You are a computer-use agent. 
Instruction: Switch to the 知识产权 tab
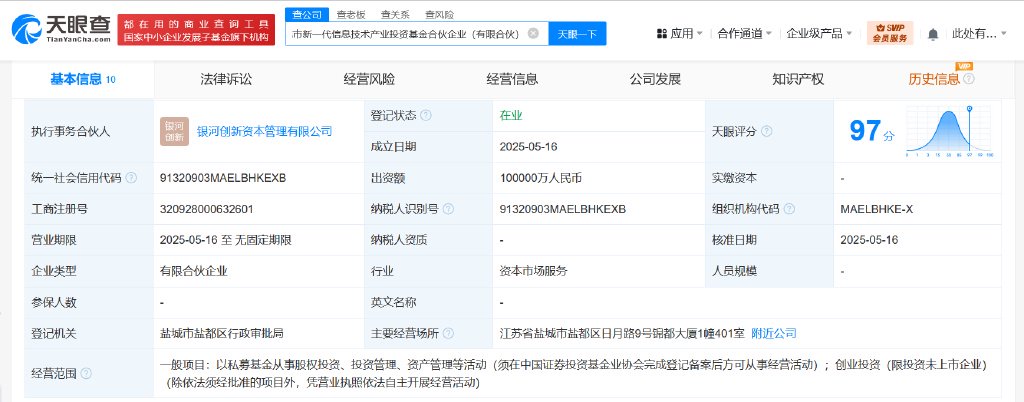(x=798, y=79)
